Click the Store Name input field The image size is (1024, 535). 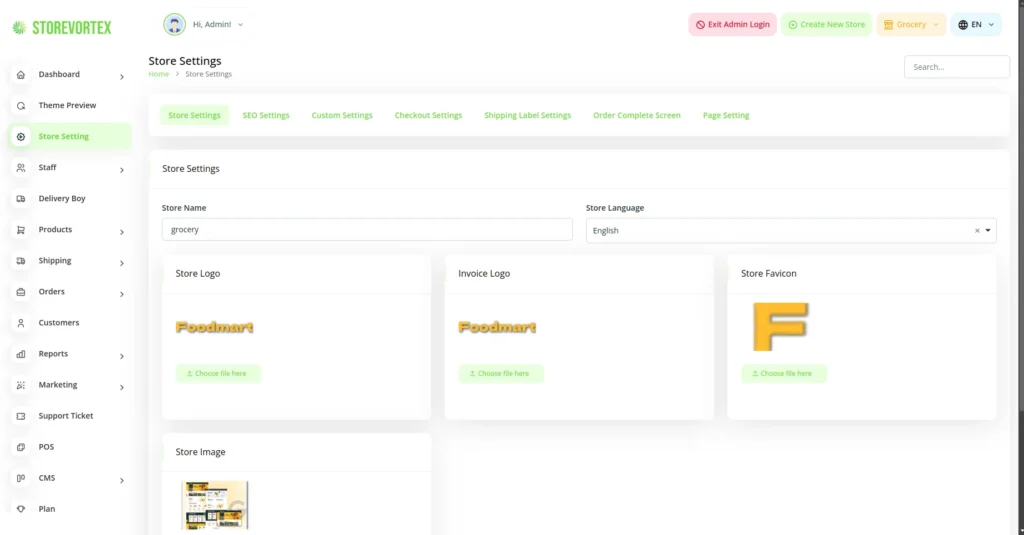(x=367, y=229)
